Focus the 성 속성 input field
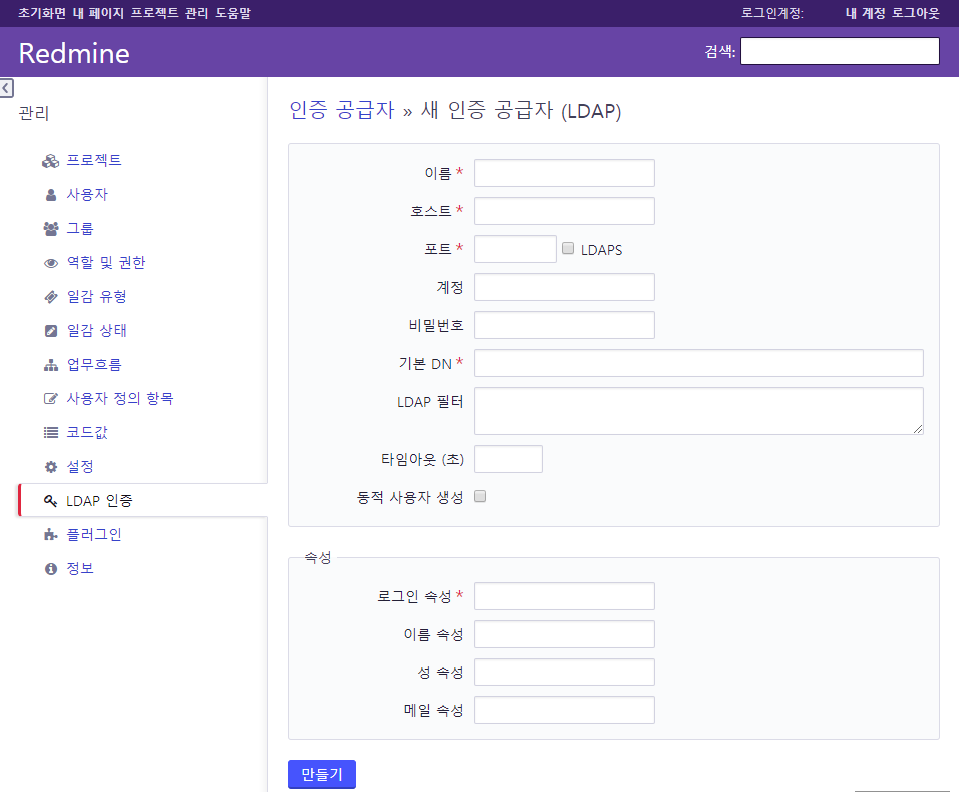The width and height of the screenshot is (959, 792). click(x=564, y=672)
